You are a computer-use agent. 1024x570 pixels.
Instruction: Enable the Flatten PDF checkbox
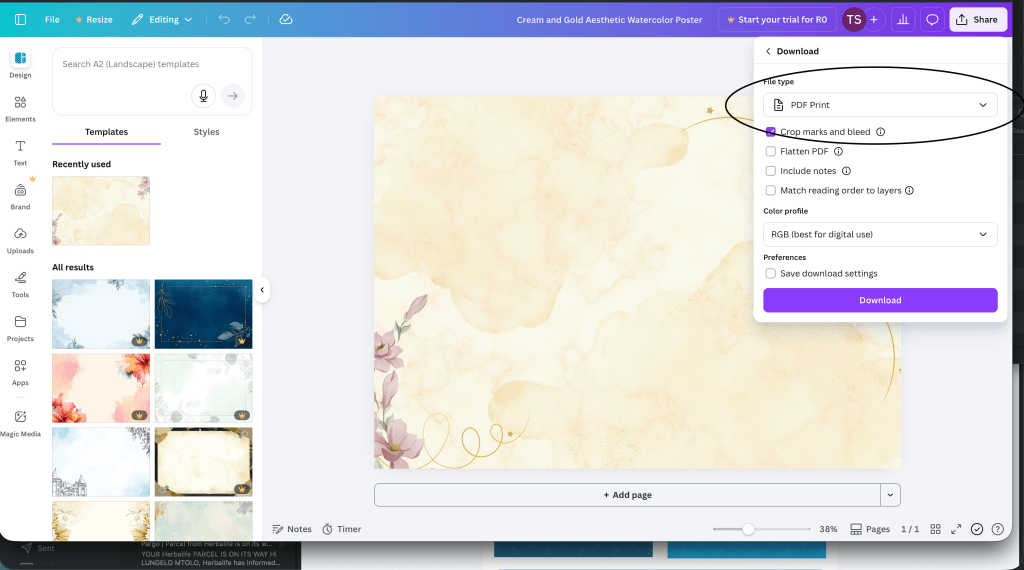771,152
